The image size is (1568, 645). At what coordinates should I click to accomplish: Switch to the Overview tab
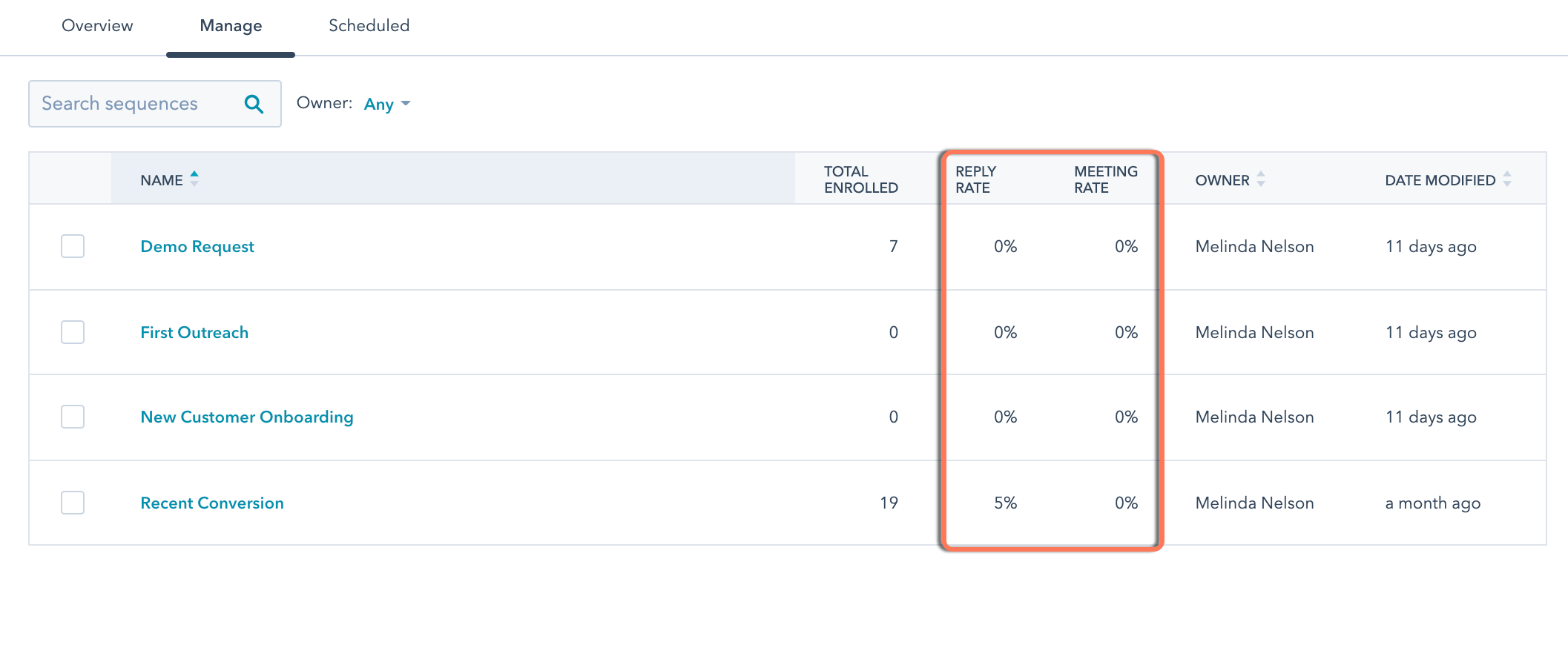point(97,25)
